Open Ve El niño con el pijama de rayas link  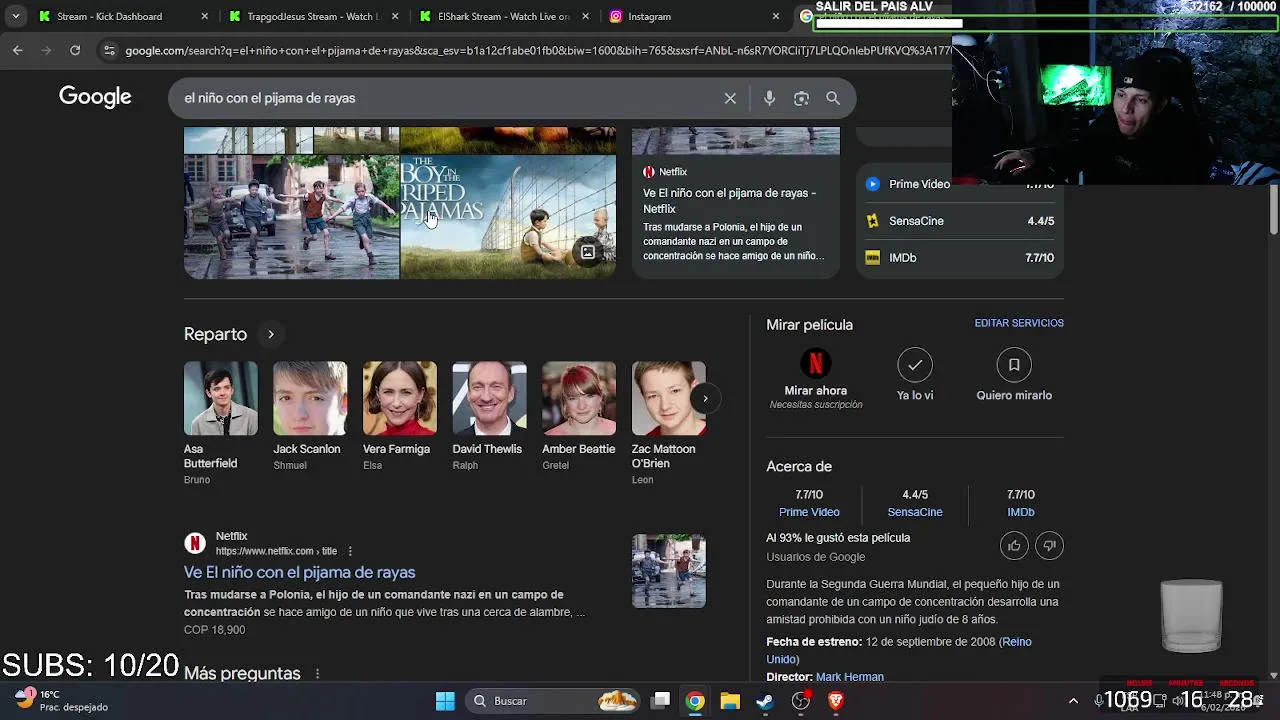[299, 572]
